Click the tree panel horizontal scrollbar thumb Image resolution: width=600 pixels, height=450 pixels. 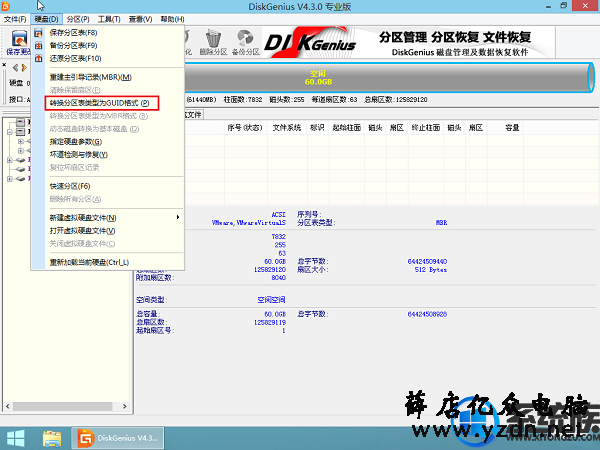(x=62, y=406)
